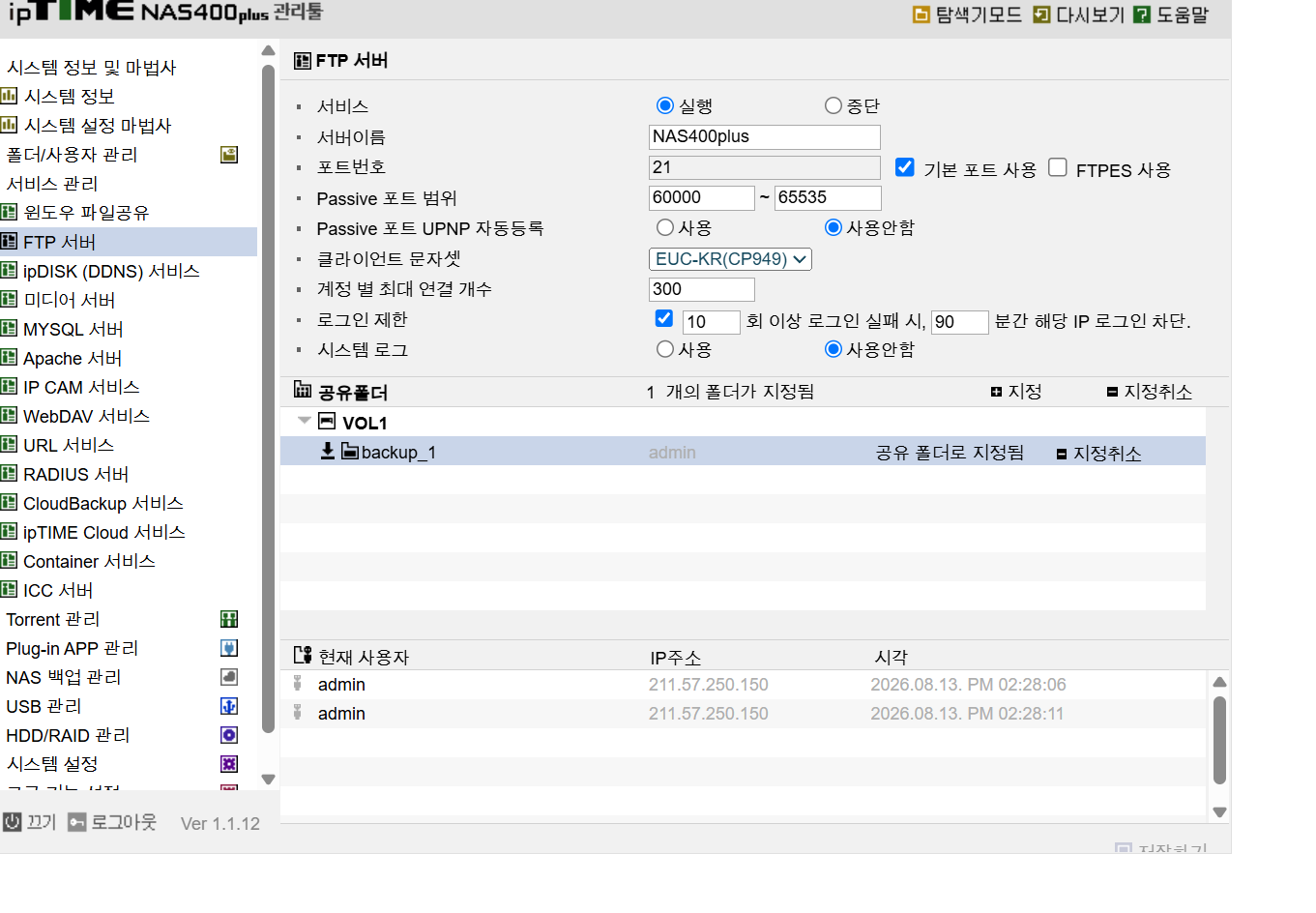Open the 도움말 help icon
This screenshot has width=1316, height=913.
click(x=1142, y=15)
